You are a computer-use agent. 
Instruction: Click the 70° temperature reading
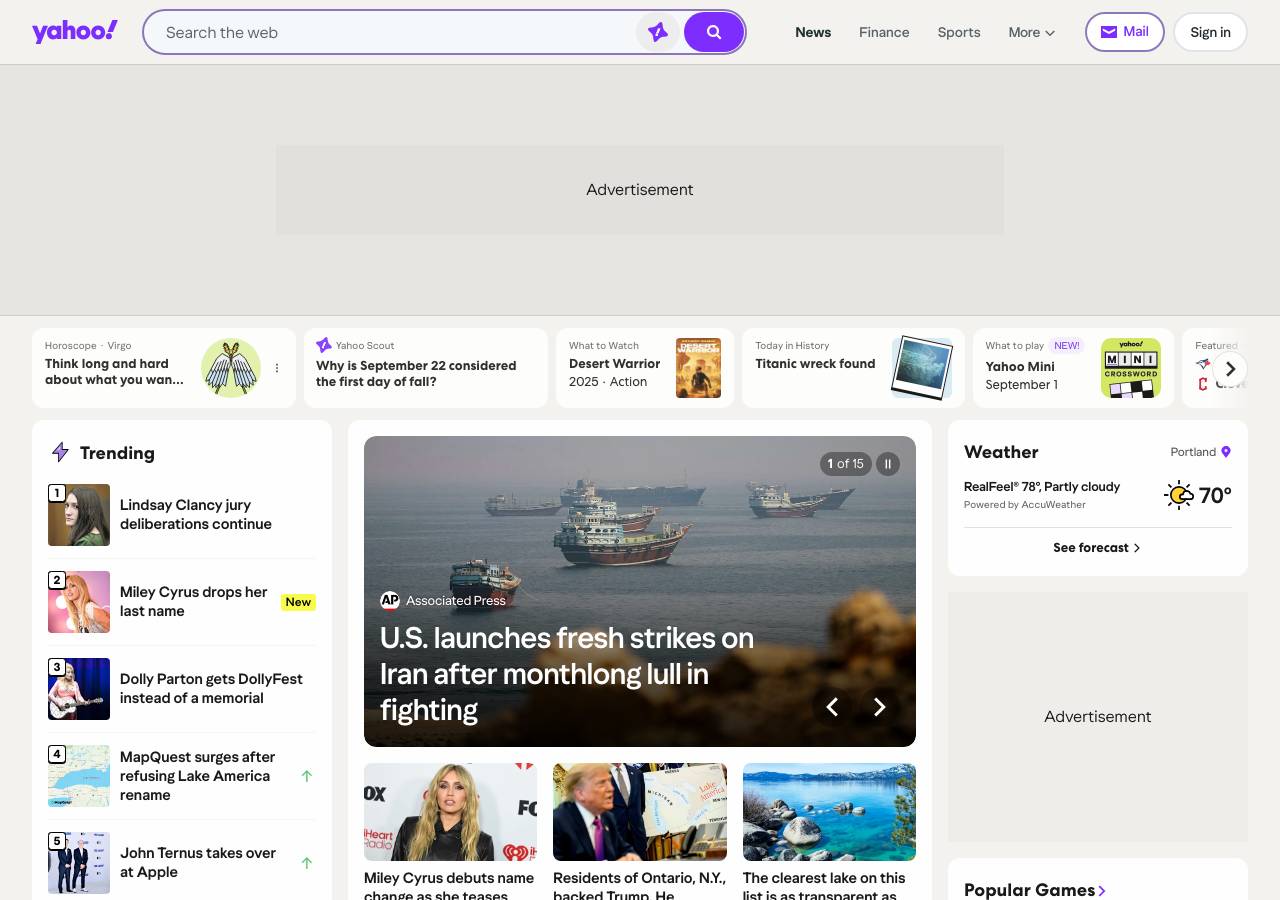(x=1215, y=495)
